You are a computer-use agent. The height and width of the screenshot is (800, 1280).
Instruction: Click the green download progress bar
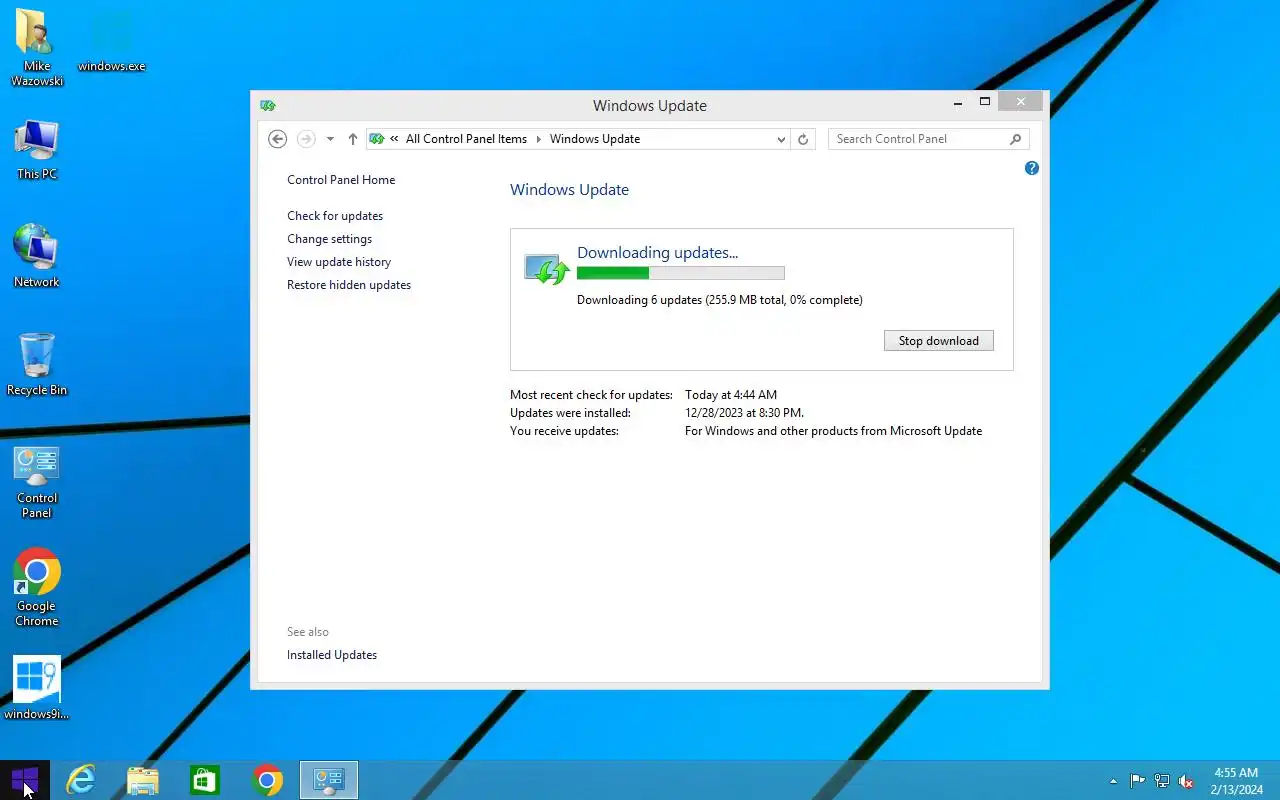click(681, 273)
